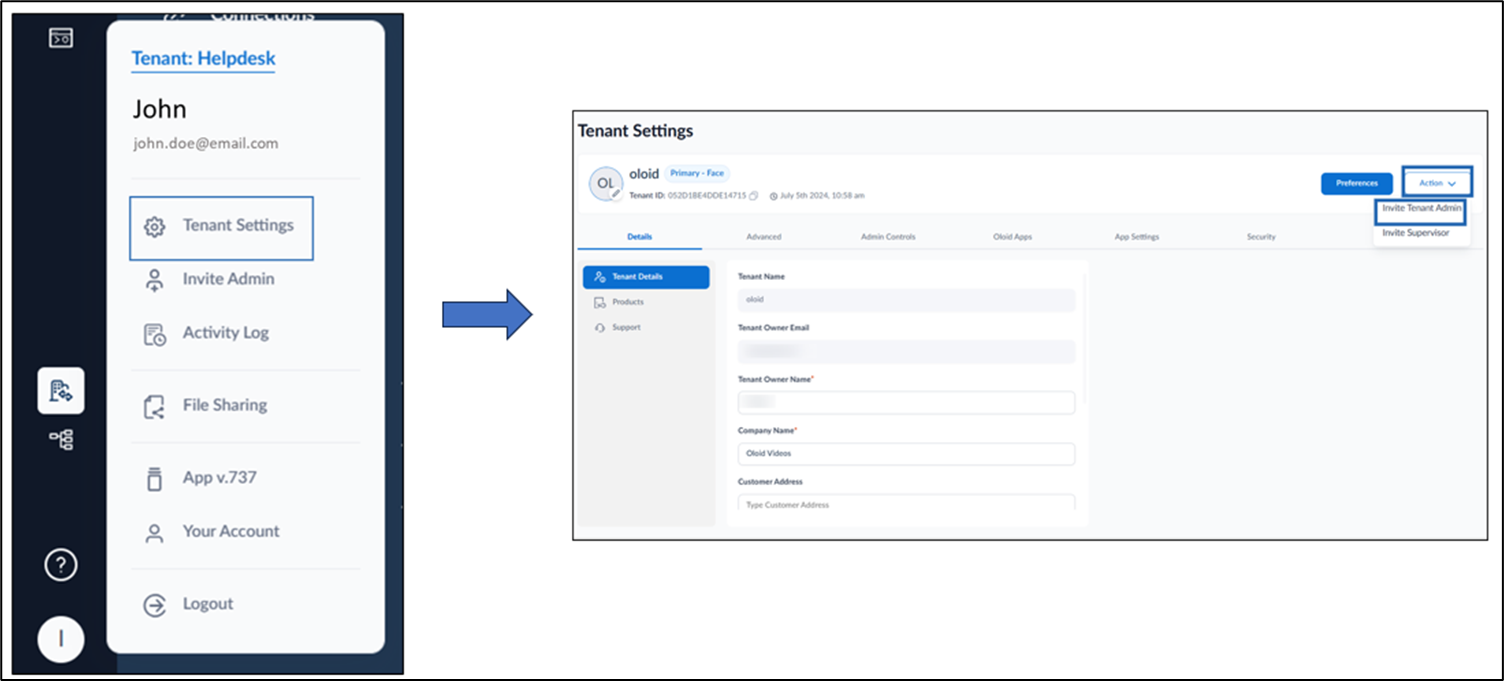The width and height of the screenshot is (1504, 681).
Task: Click the July 5th 2024, 10:58 am timestamp
Action: click(822, 195)
